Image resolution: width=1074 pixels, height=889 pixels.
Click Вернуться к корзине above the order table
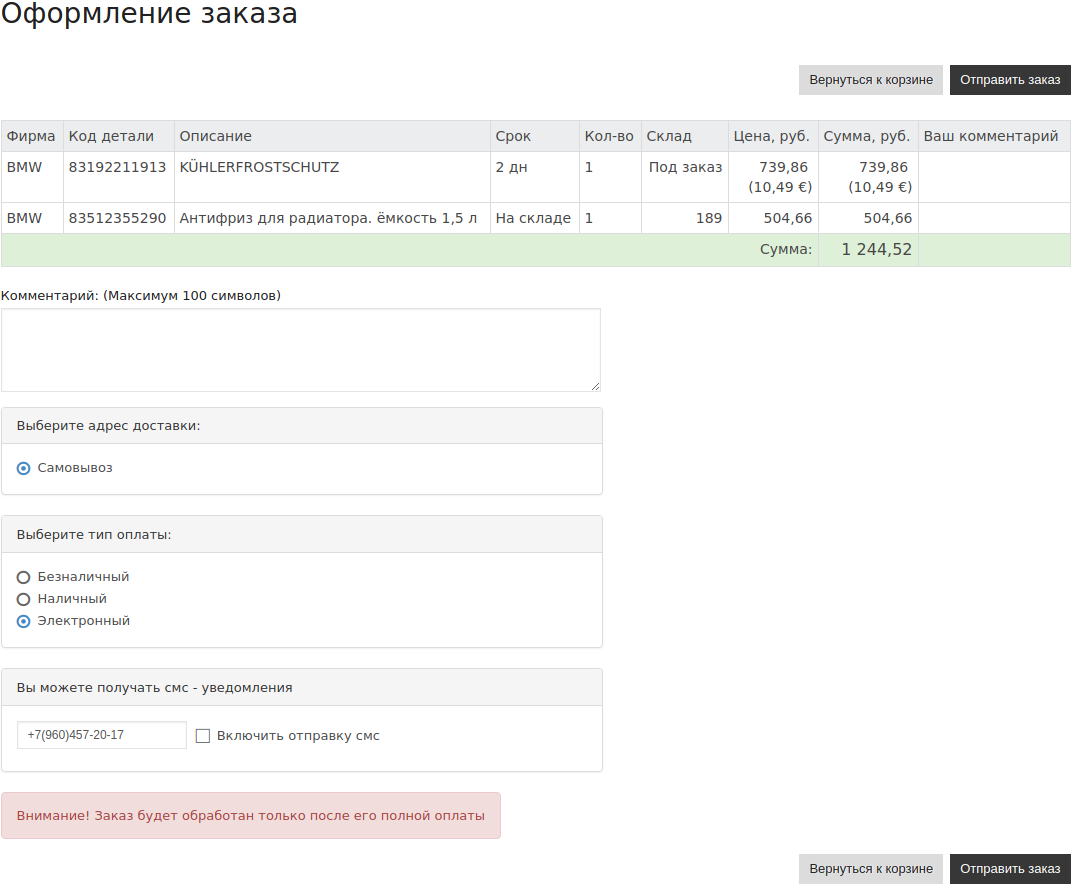point(870,80)
